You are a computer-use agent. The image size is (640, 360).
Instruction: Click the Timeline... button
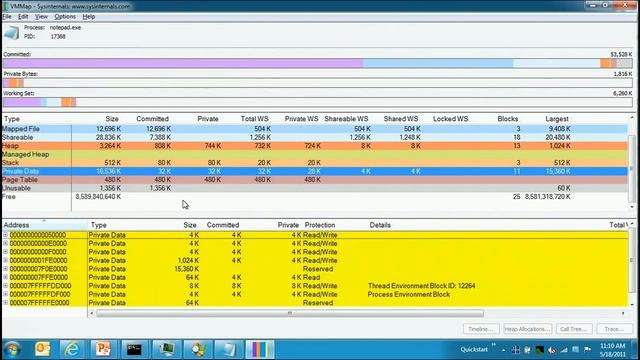481,329
